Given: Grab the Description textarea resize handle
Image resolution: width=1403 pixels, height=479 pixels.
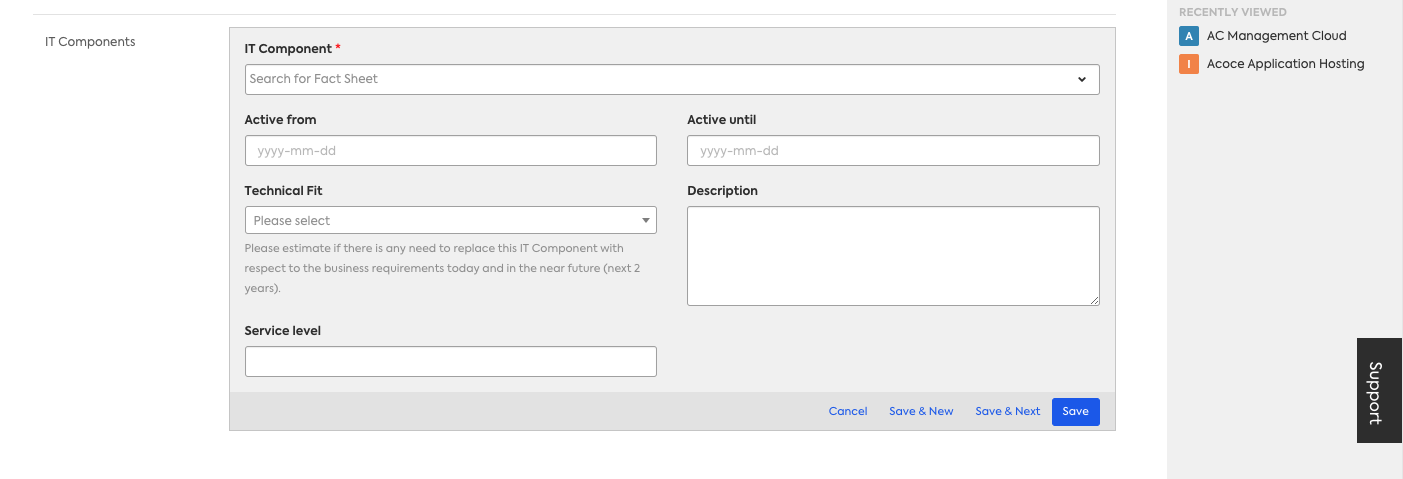Looking at the screenshot, I should point(1094,300).
